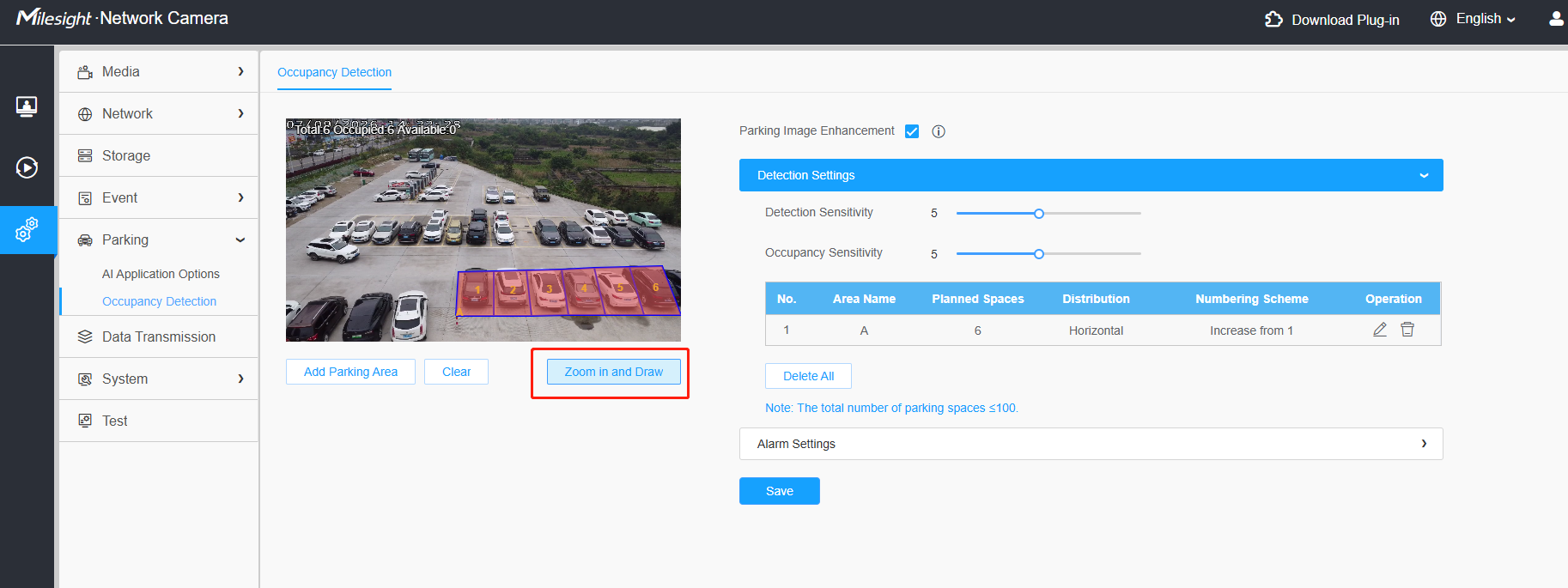1568x588 pixels.
Task: Click the parking lot preview image
Action: (483, 230)
